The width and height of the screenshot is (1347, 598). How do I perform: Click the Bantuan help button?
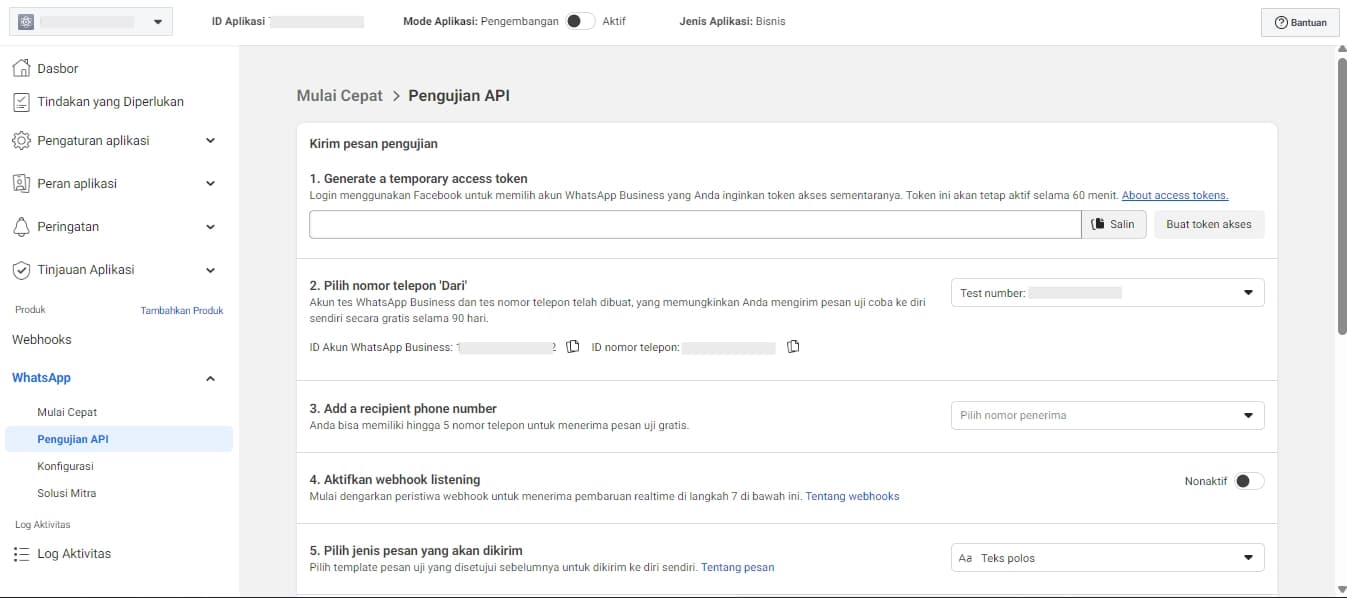pos(1300,23)
